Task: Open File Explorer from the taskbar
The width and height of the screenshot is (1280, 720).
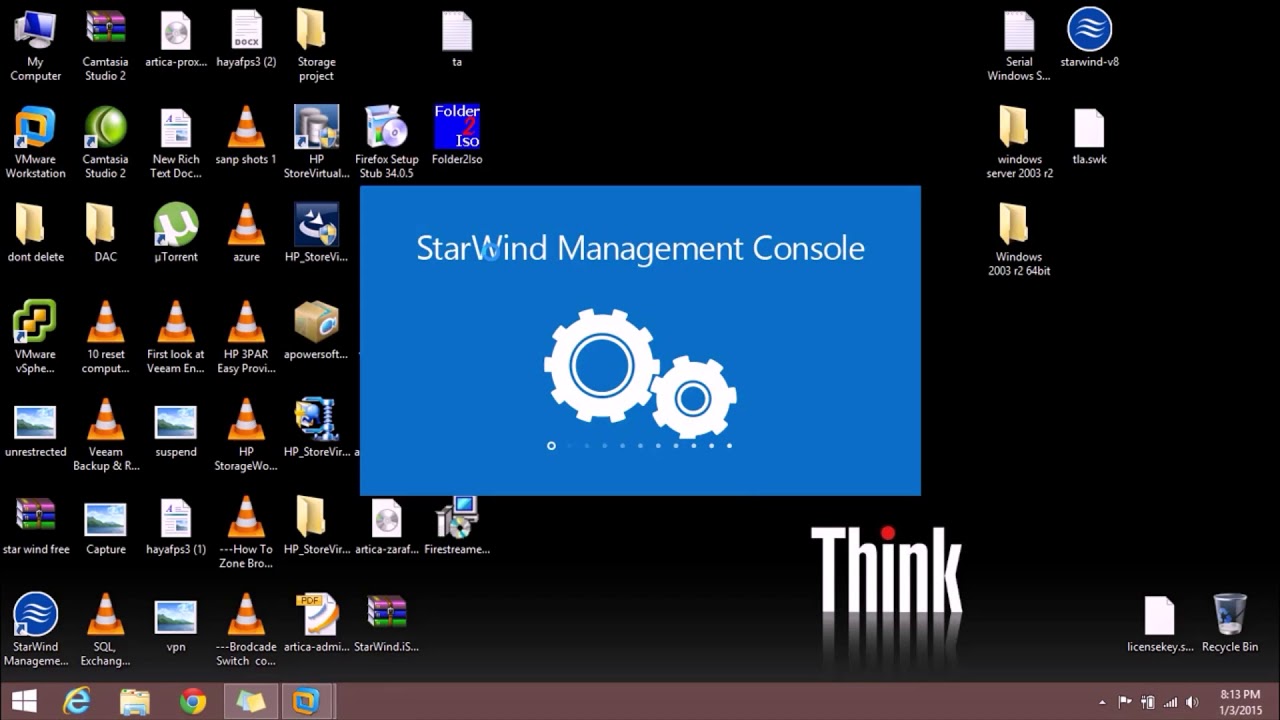Action: [x=135, y=701]
